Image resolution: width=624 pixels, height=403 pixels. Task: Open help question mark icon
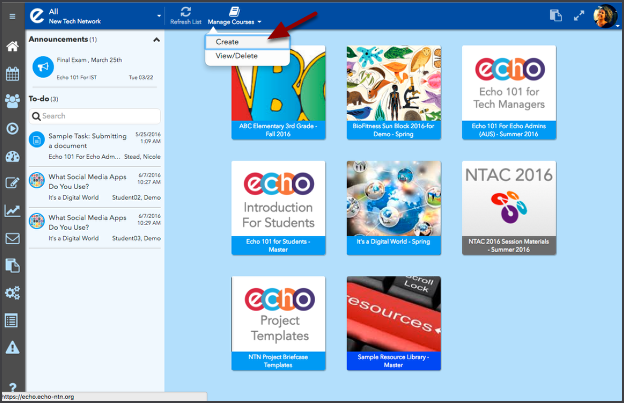12,387
